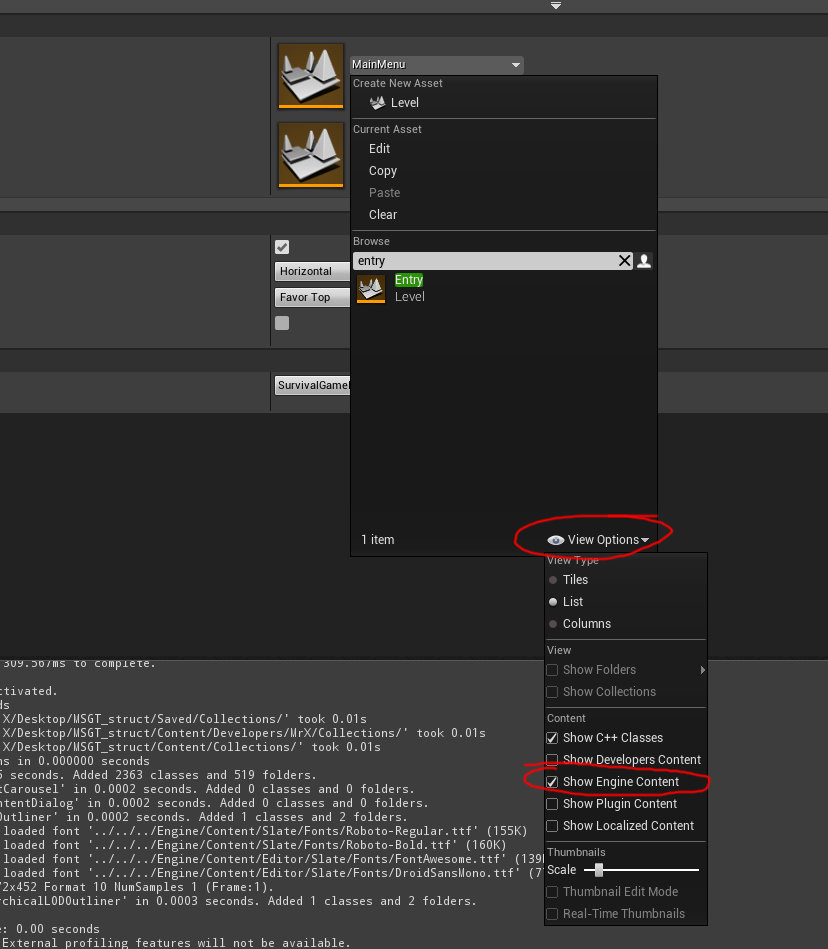Click the second level asset thumbnail
This screenshot has width=828, height=949.
tap(311, 154)
